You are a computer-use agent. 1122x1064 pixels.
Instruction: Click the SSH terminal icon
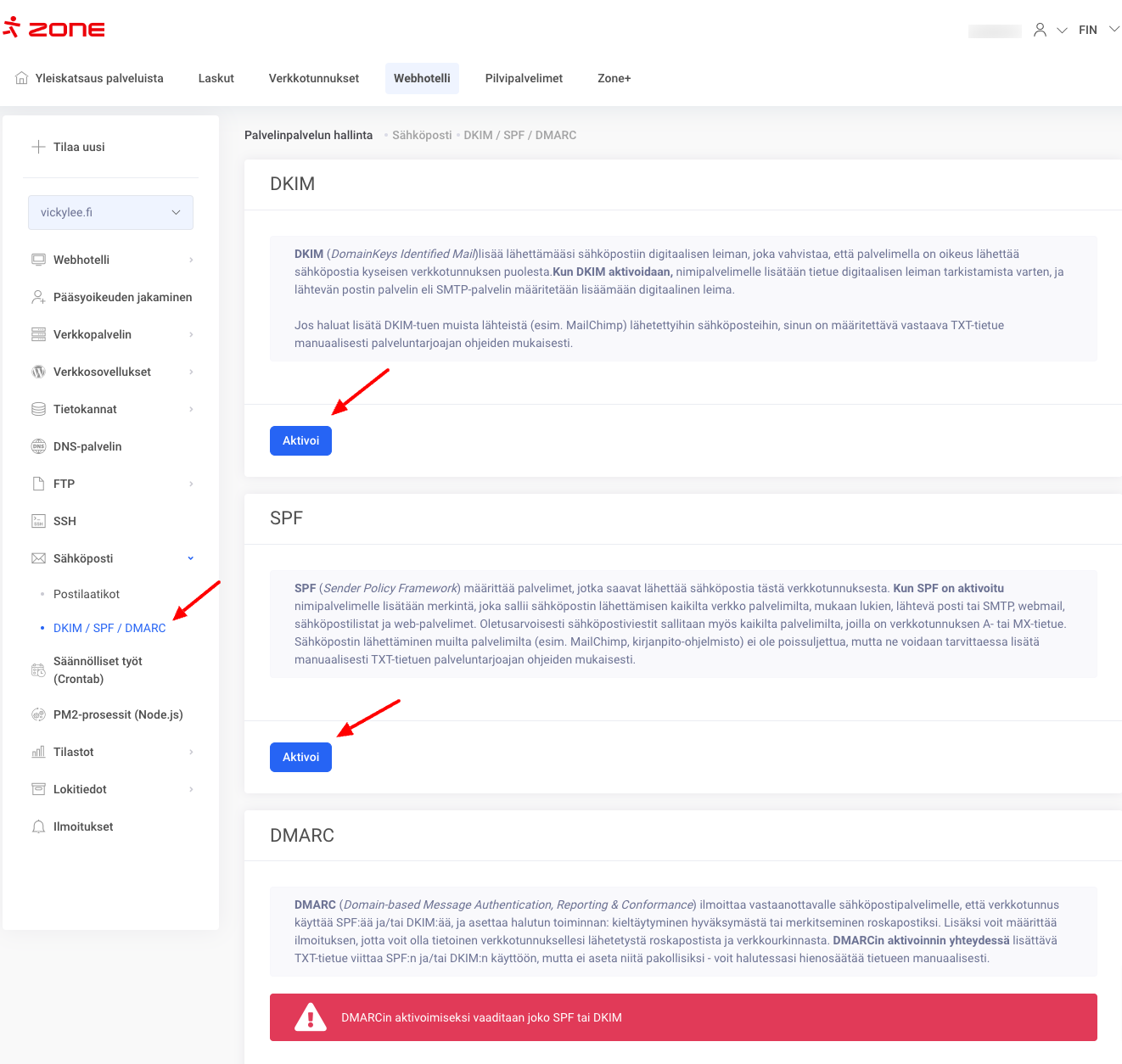coord(38,521)
